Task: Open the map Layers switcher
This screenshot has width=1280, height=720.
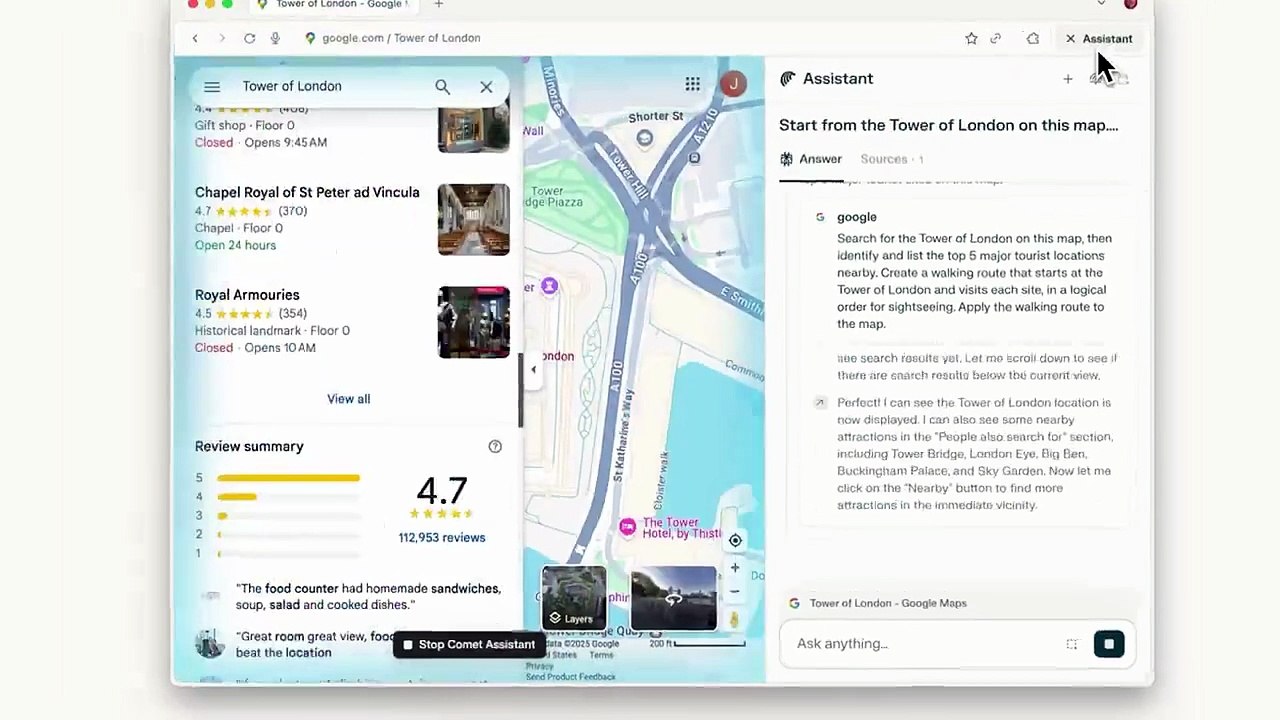Action: pyautogui.click(x=574, y=599)
